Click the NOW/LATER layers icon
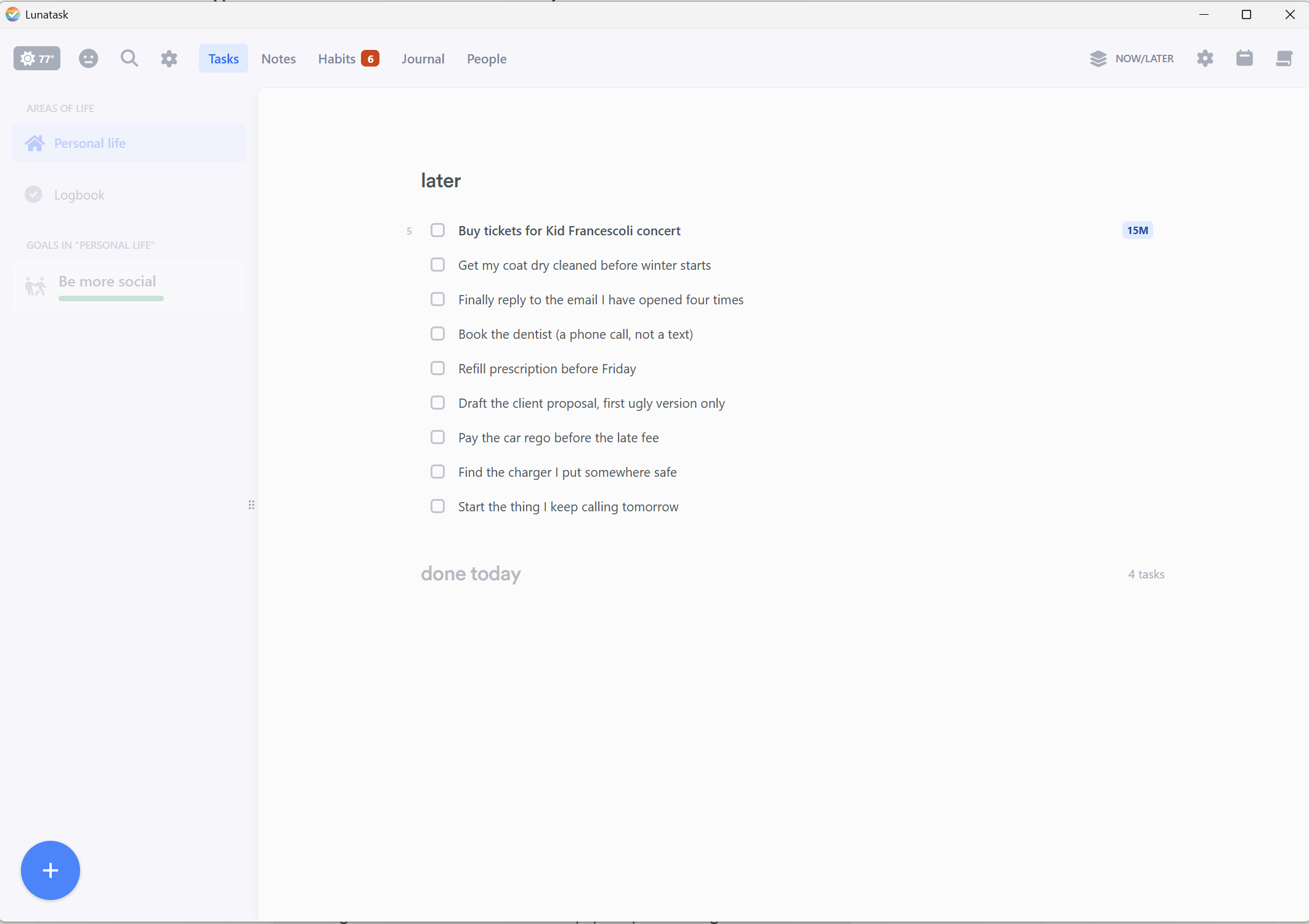This screenshot has height=924, width=1309. 1098,59
